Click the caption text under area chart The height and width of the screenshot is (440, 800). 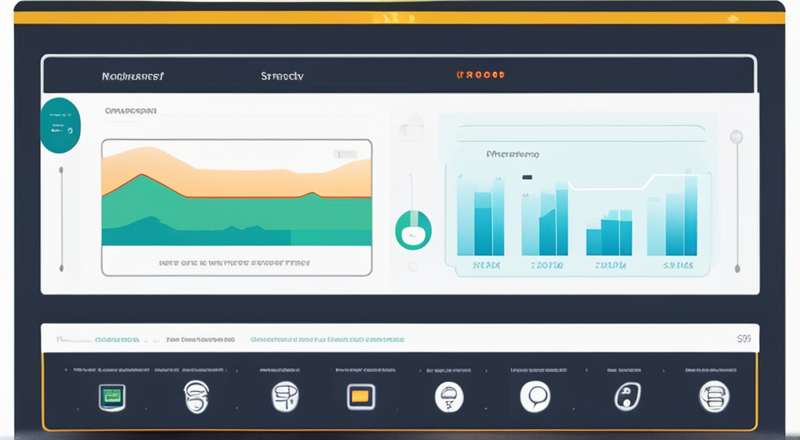(234, 263)
